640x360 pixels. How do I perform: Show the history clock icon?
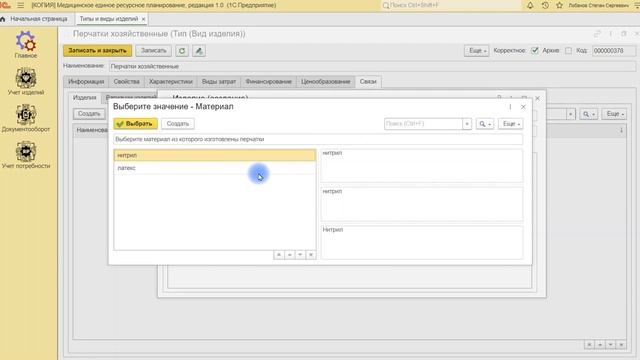[545, 5]
